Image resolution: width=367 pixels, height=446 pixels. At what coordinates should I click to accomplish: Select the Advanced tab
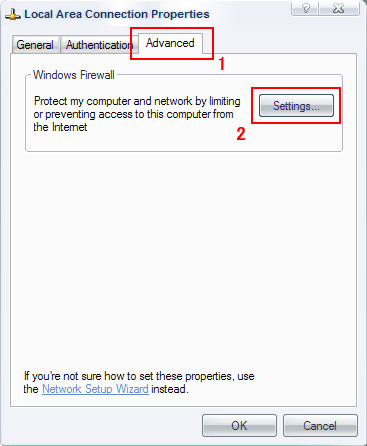(170, 43)
